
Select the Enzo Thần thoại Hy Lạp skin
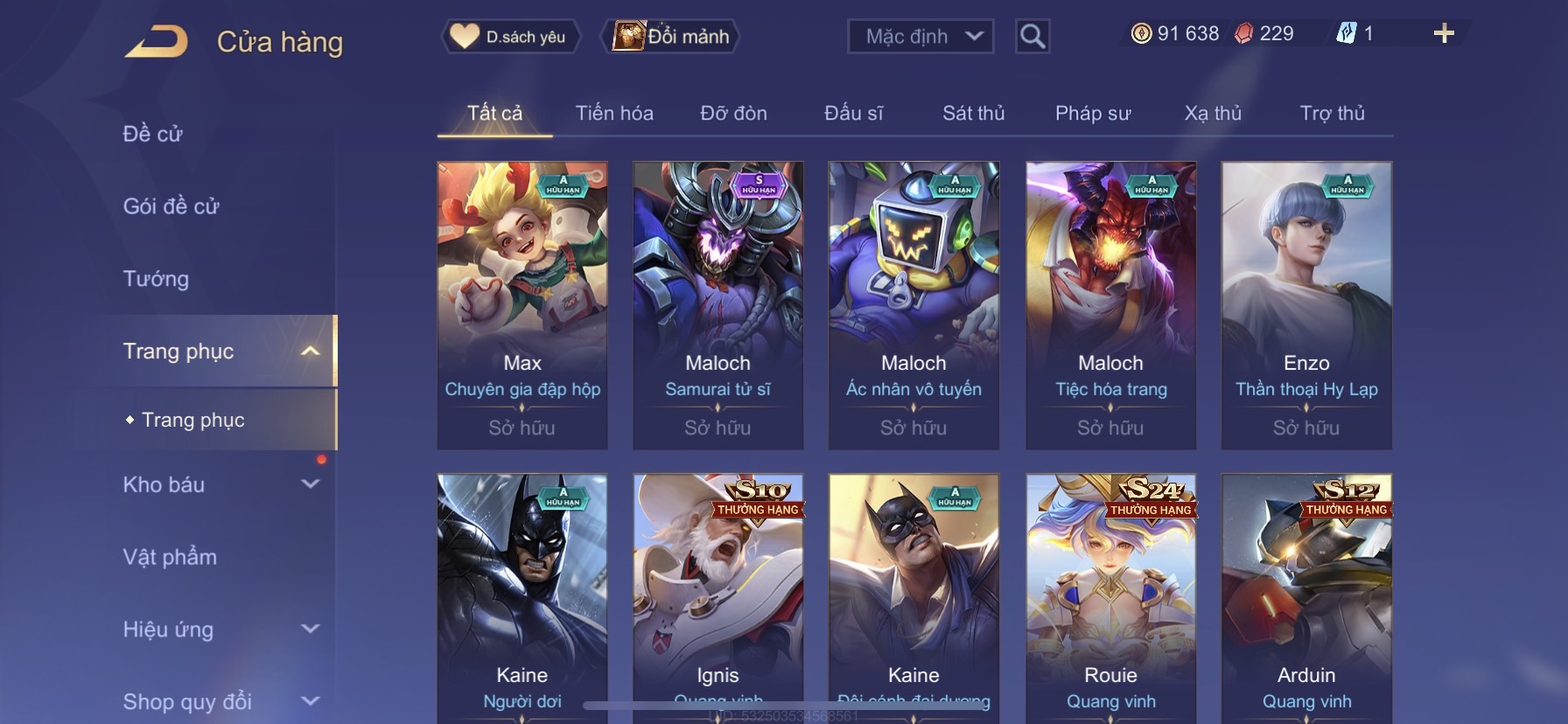[x=1306, y=305]
